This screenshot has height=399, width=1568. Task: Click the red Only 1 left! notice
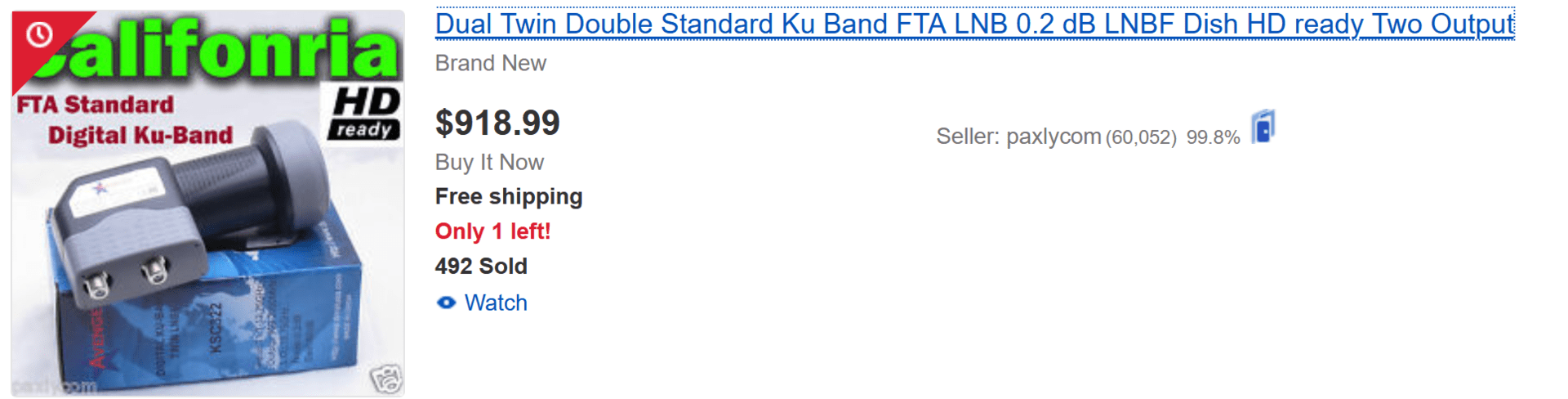pyautogui.click(x=492, y=231)
